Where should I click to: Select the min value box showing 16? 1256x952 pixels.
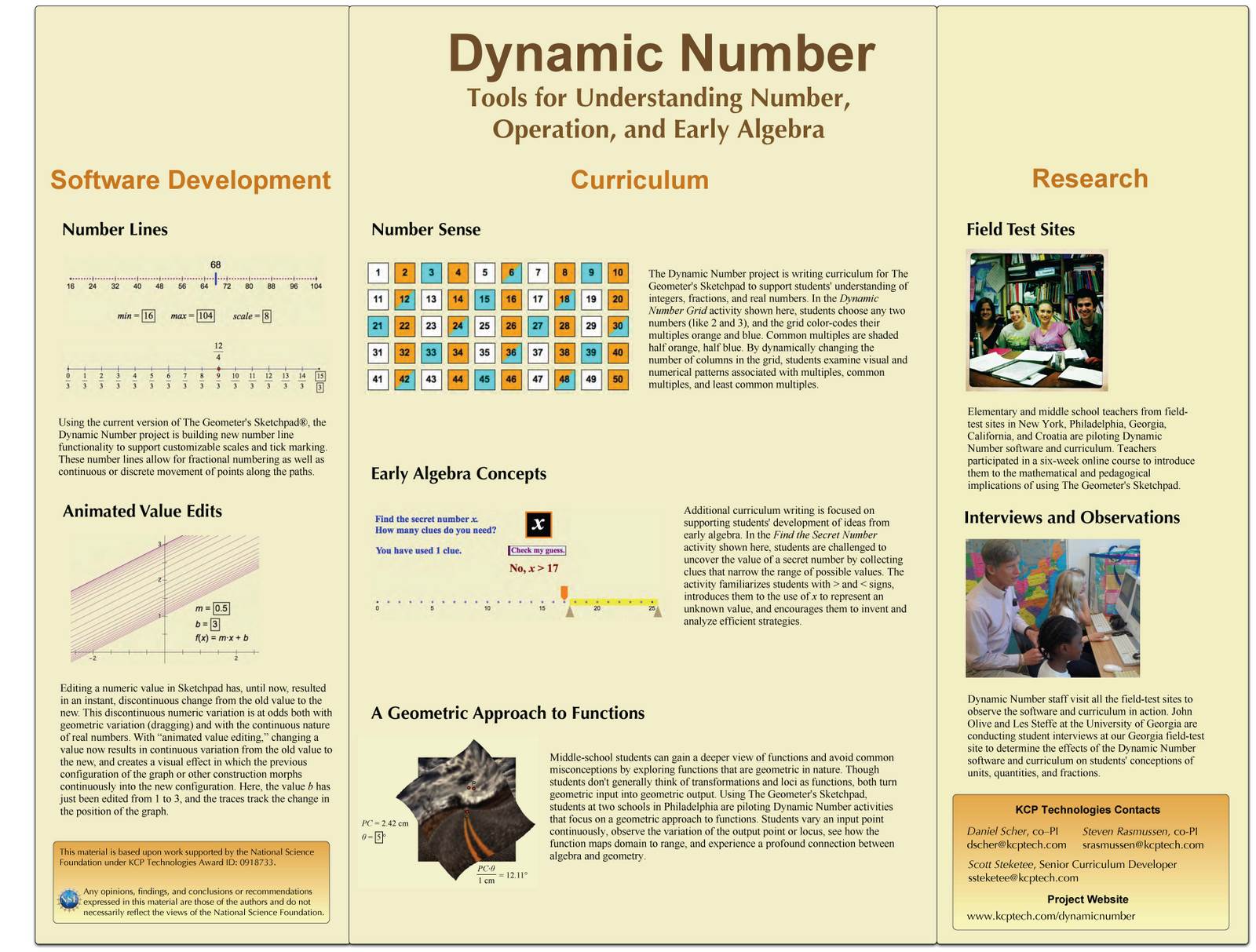pyautogui.click(x=148, y=316)
